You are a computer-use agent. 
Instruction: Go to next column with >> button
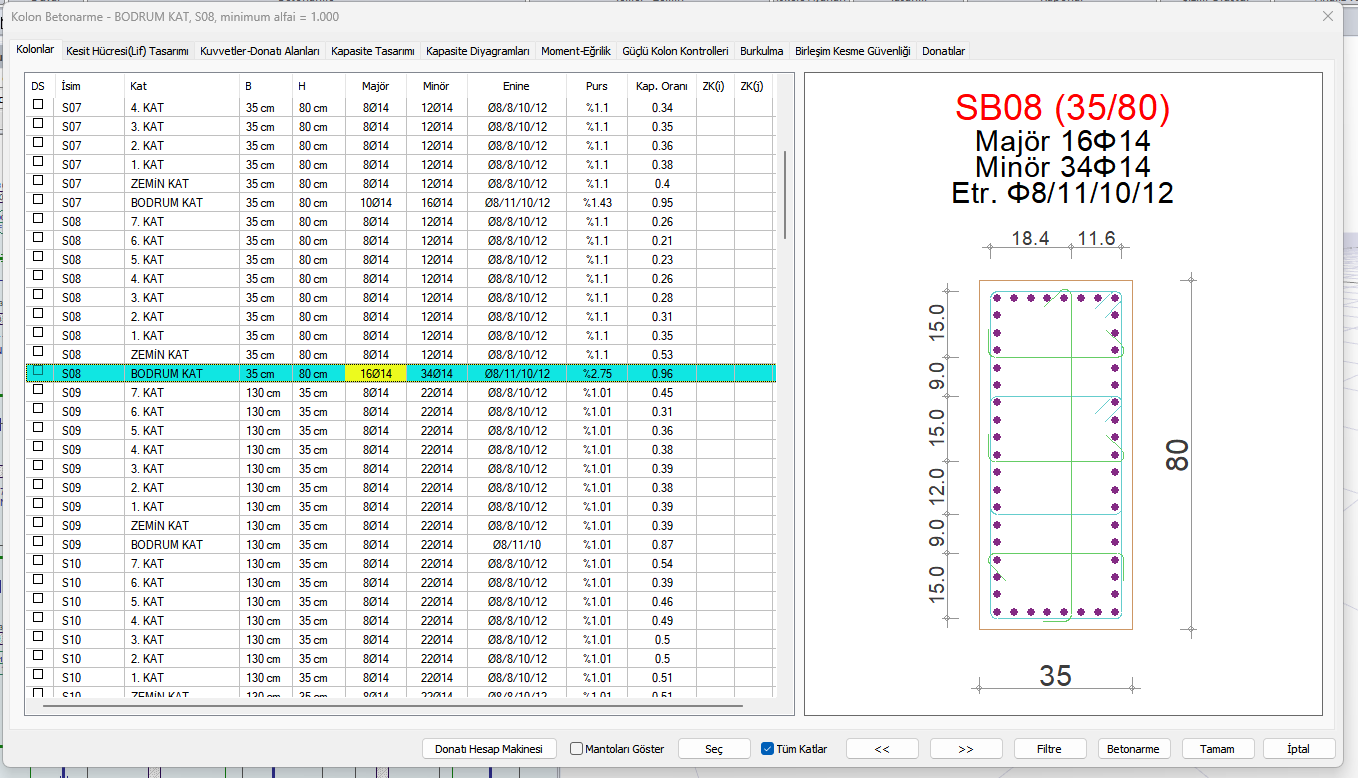tap(966, 749)
